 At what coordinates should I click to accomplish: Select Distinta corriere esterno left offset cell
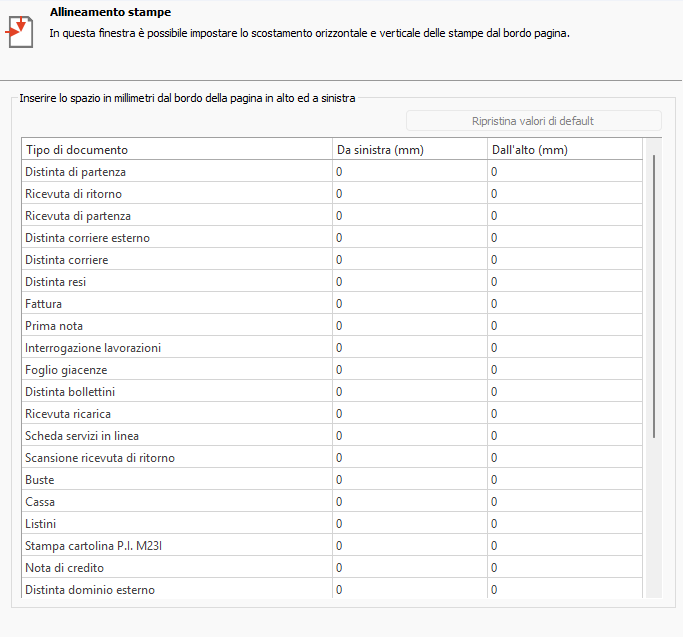pos(408,238)
